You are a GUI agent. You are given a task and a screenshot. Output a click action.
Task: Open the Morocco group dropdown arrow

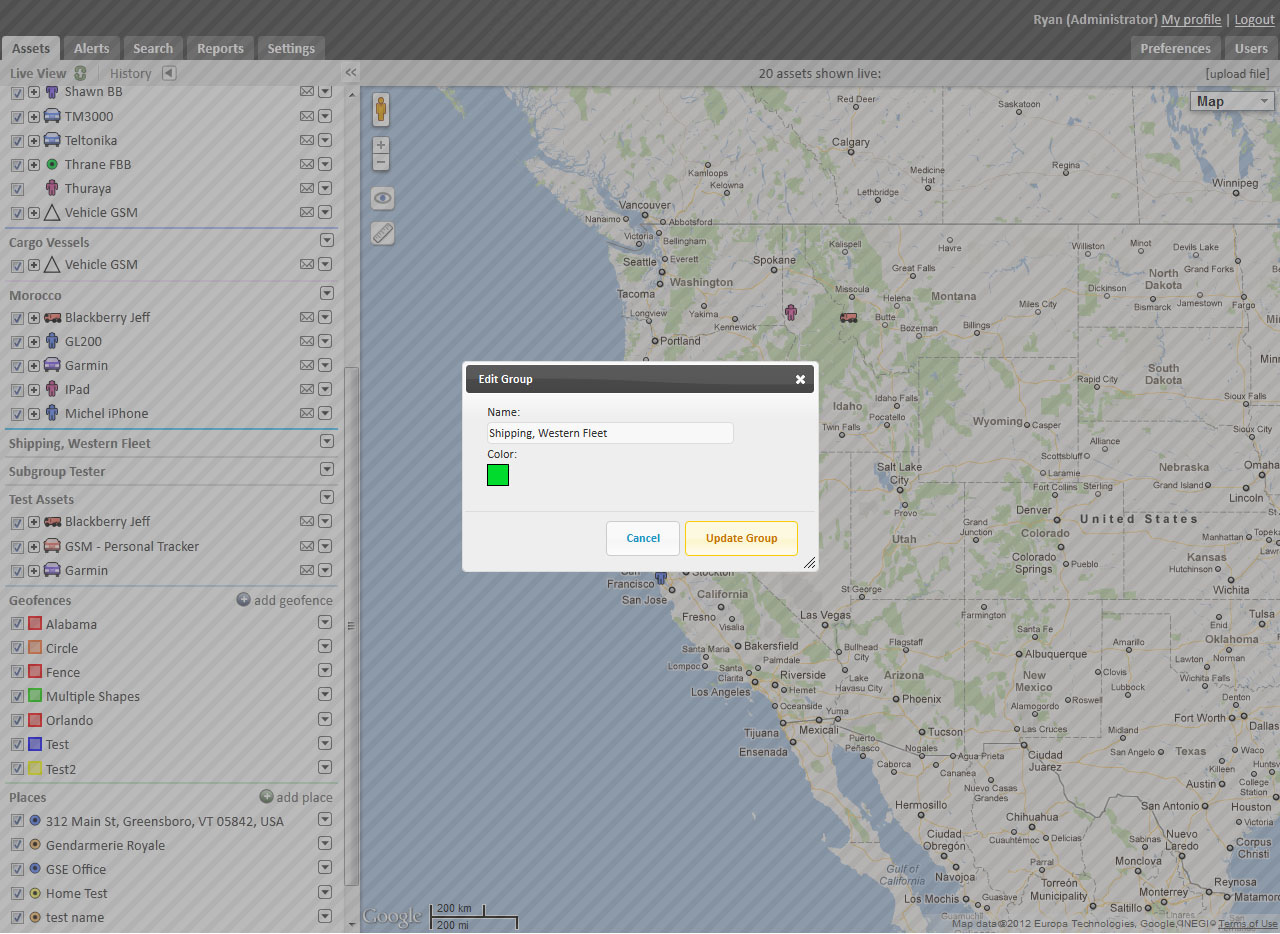[326, 293]
